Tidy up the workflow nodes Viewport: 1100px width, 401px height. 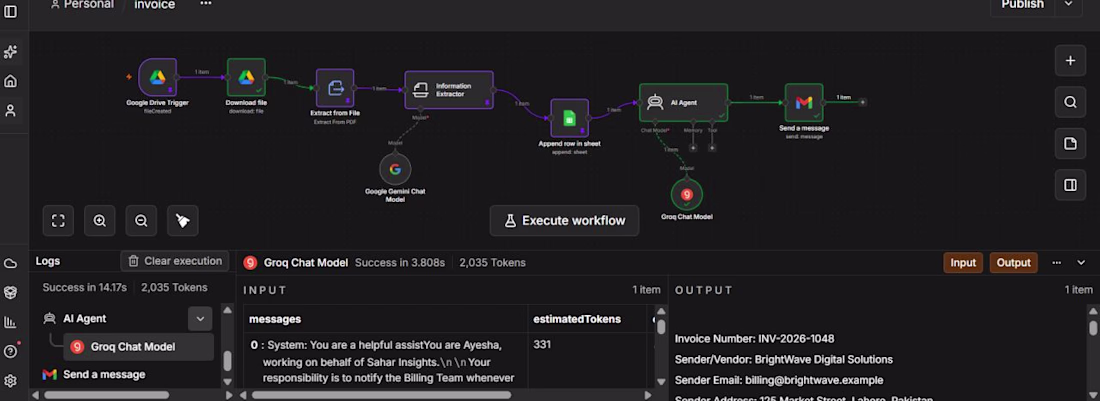(182, 221)
